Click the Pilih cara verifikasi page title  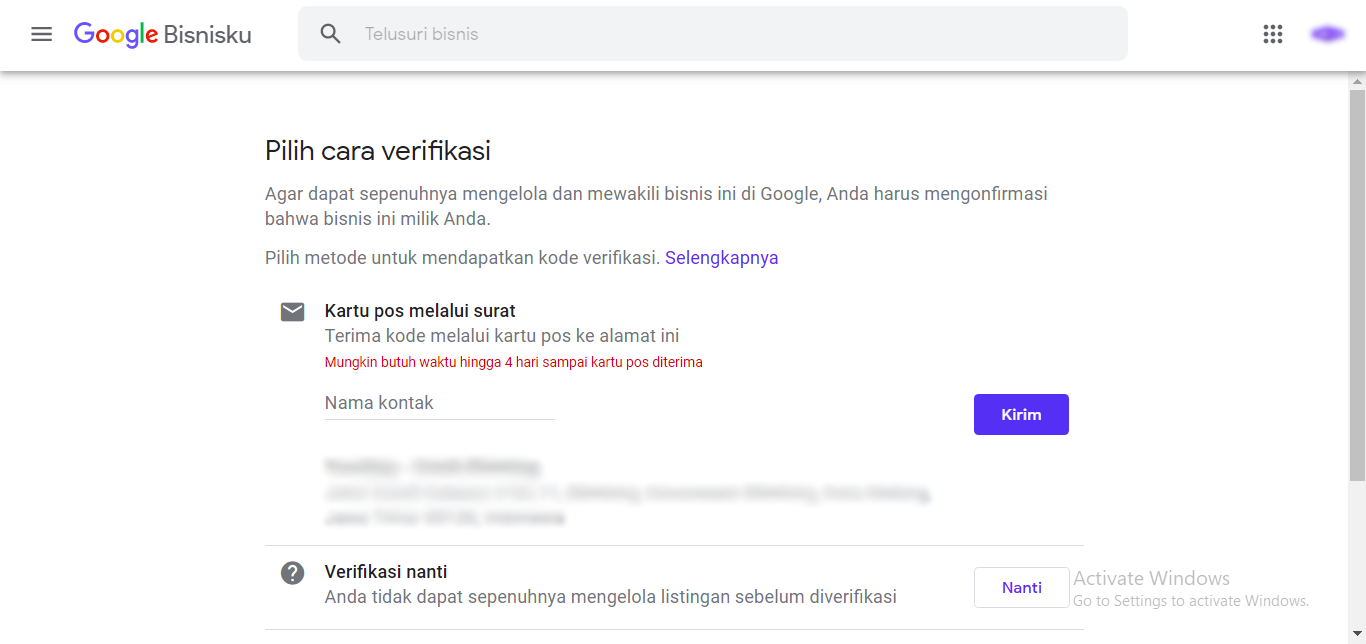pos(377,150)
